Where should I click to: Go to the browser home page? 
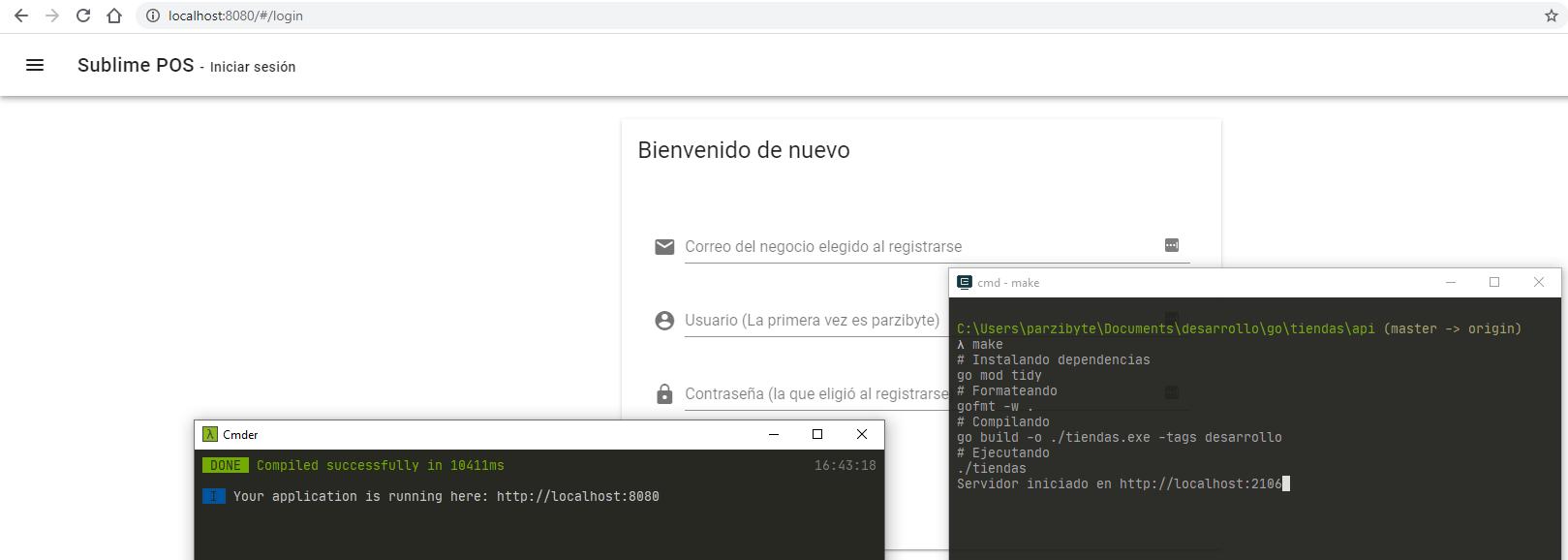114,16
